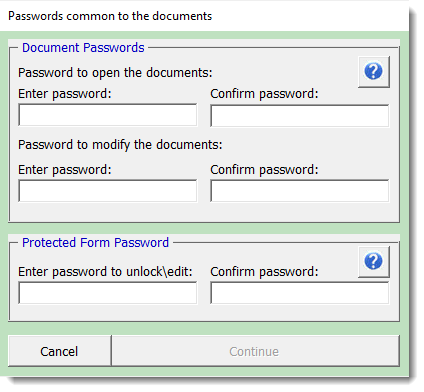Click the Cancel button

click(x=59, y=351)
